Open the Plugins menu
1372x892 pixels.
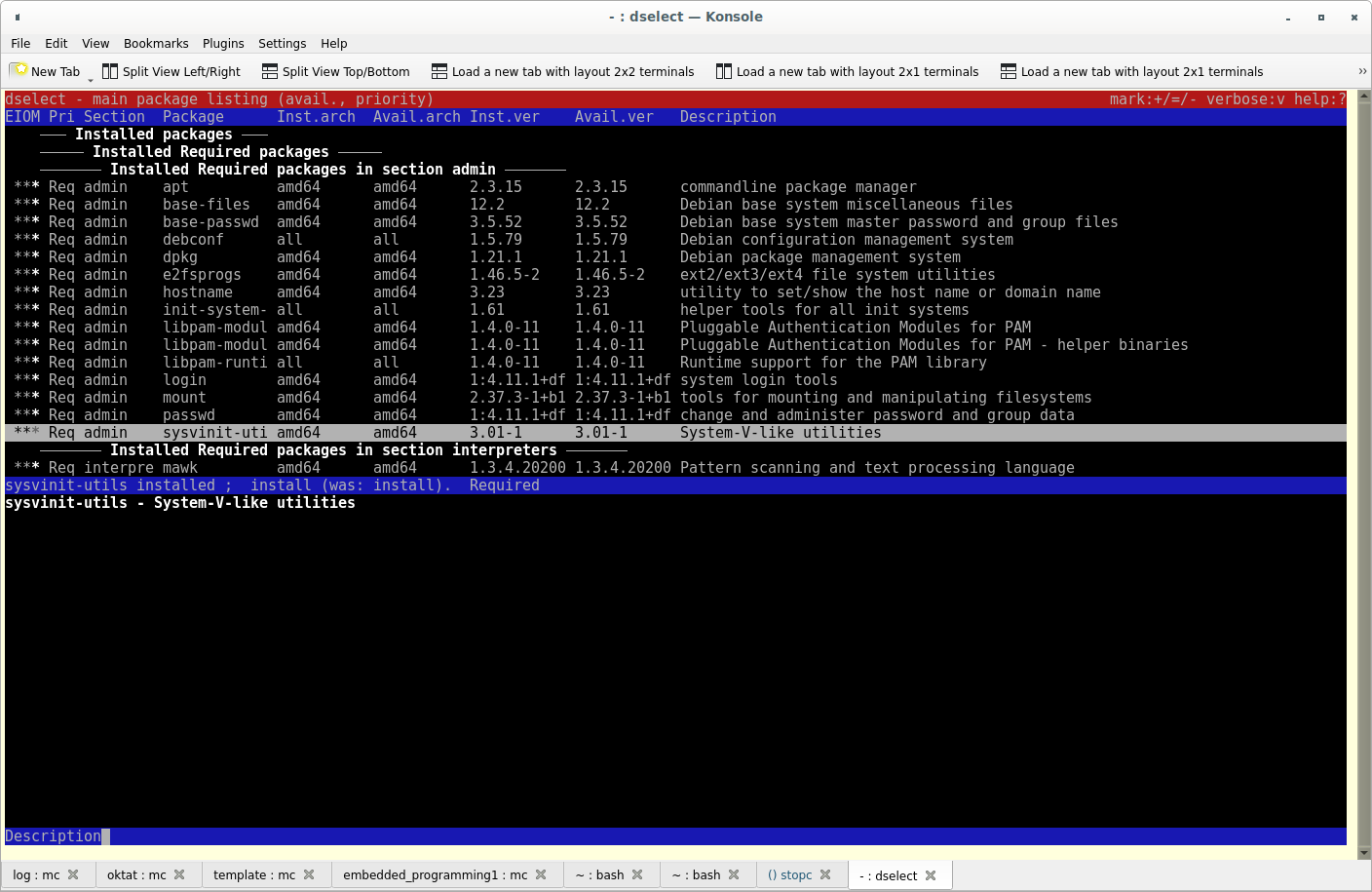[223, 44]
